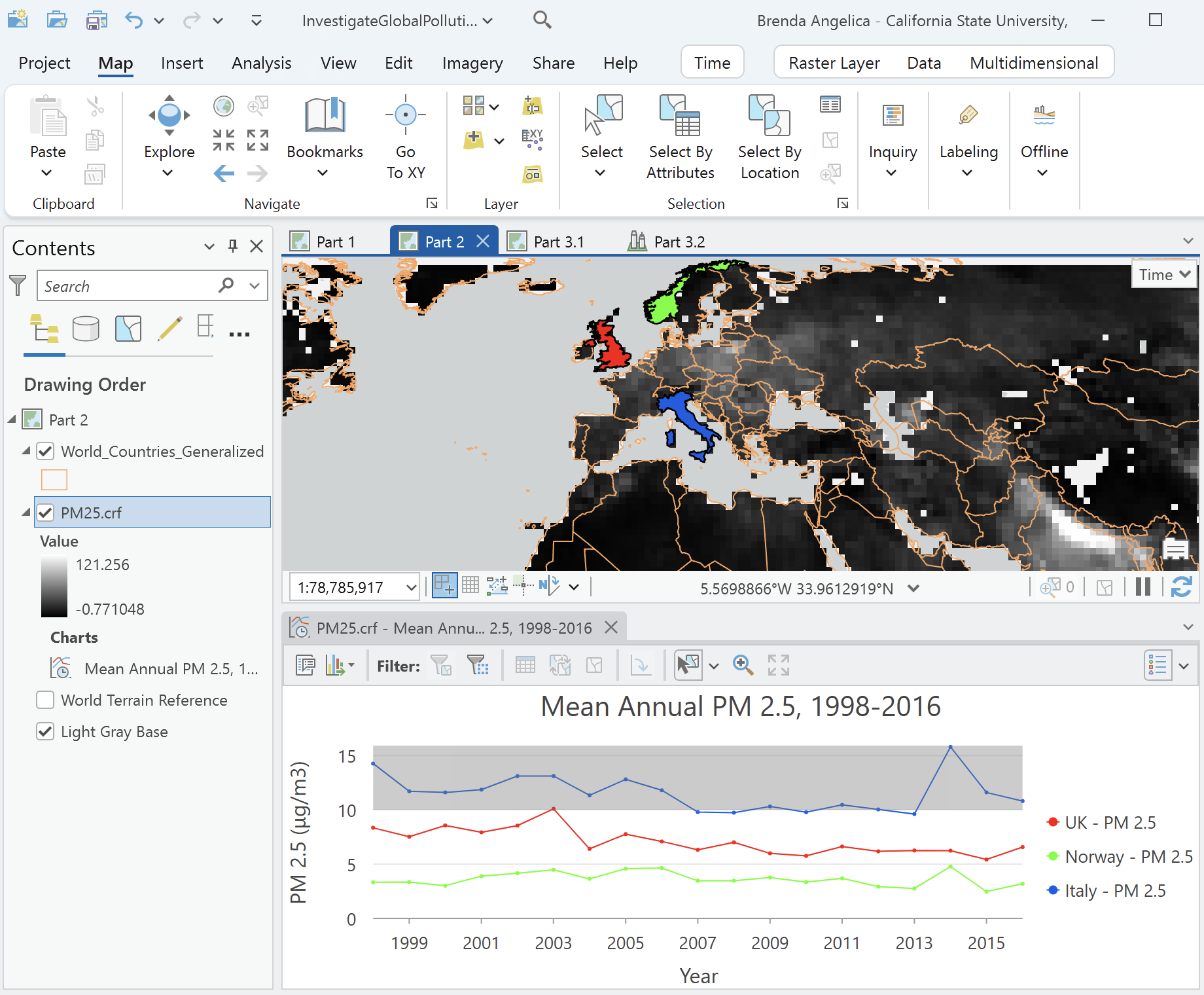Click UK - PM 2.5 legend entry

pyautogui.click(x=1102, y=822)
